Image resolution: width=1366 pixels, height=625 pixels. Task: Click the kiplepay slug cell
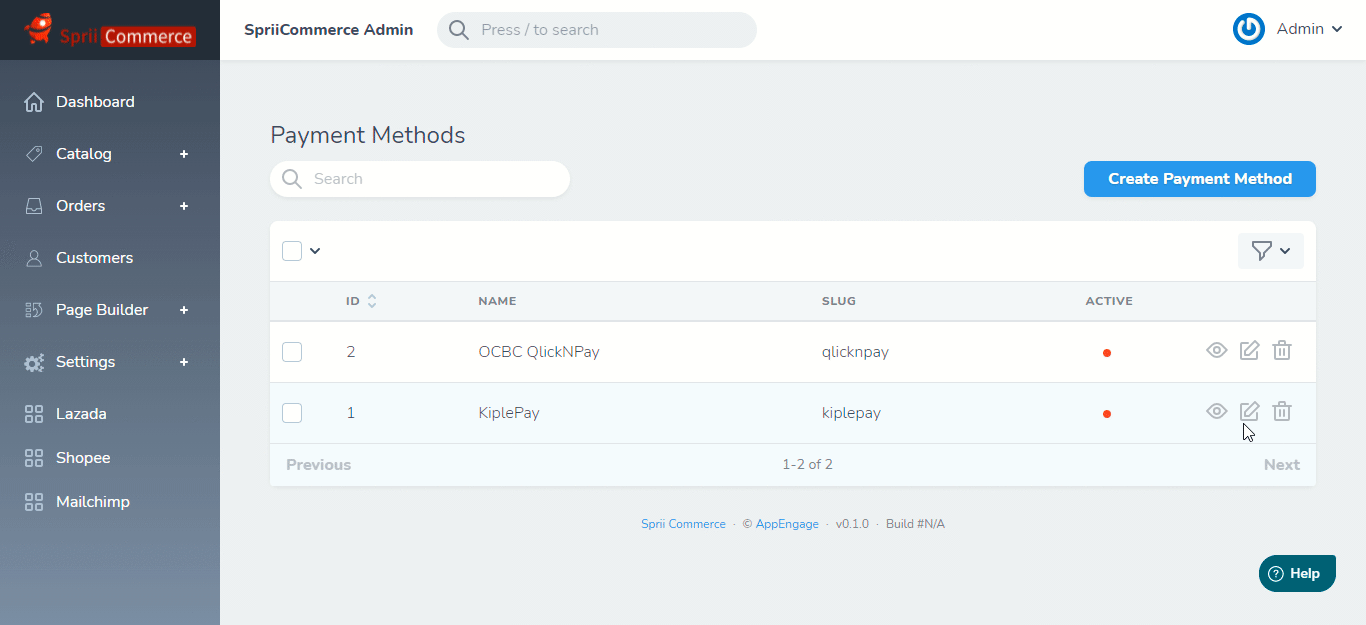click(851, 413)
